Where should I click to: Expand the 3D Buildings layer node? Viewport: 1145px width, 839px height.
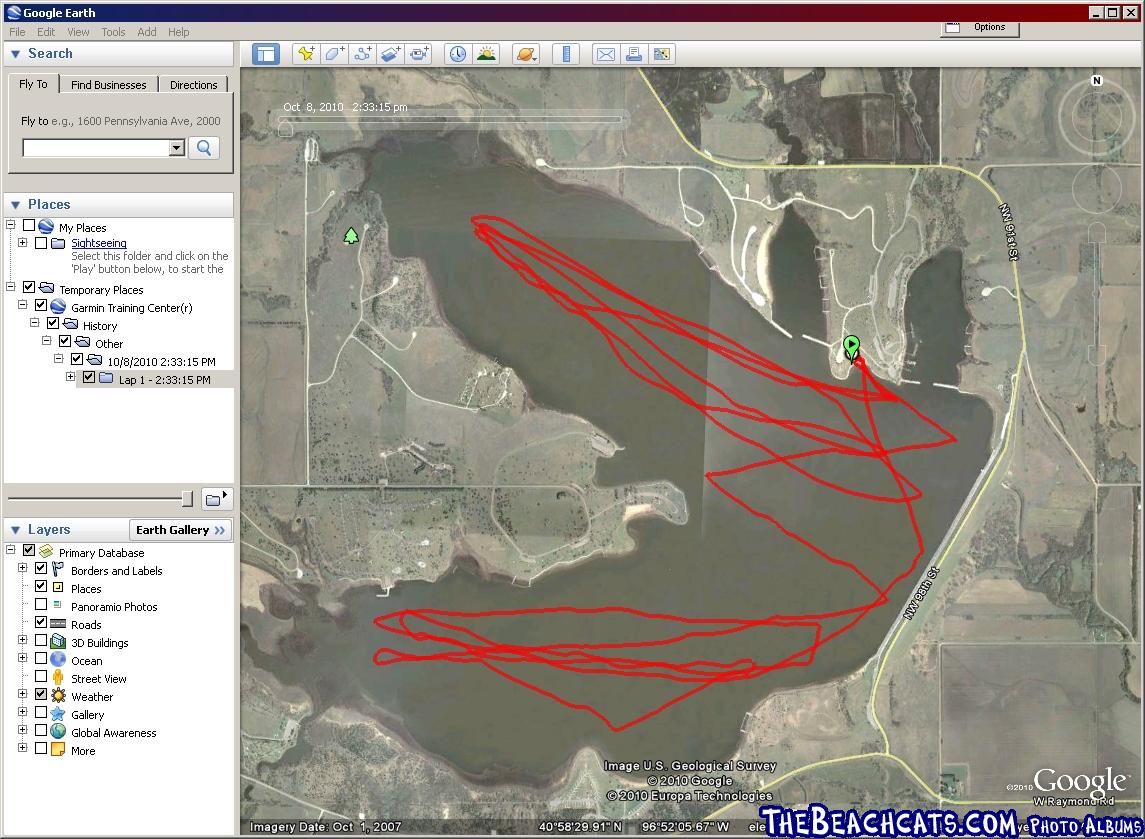(23, 640)
